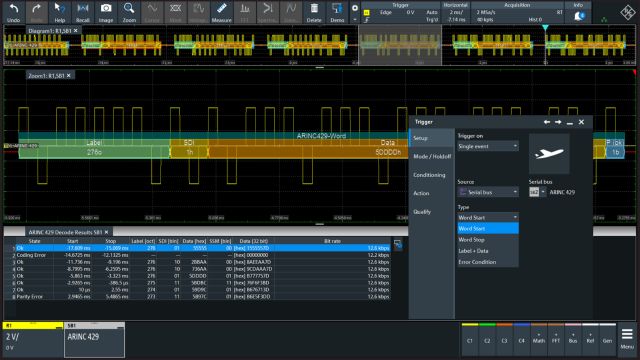Select the Setup tab in Trigger dialog
This screenshot has width=640, height=360.
[431, 138]
